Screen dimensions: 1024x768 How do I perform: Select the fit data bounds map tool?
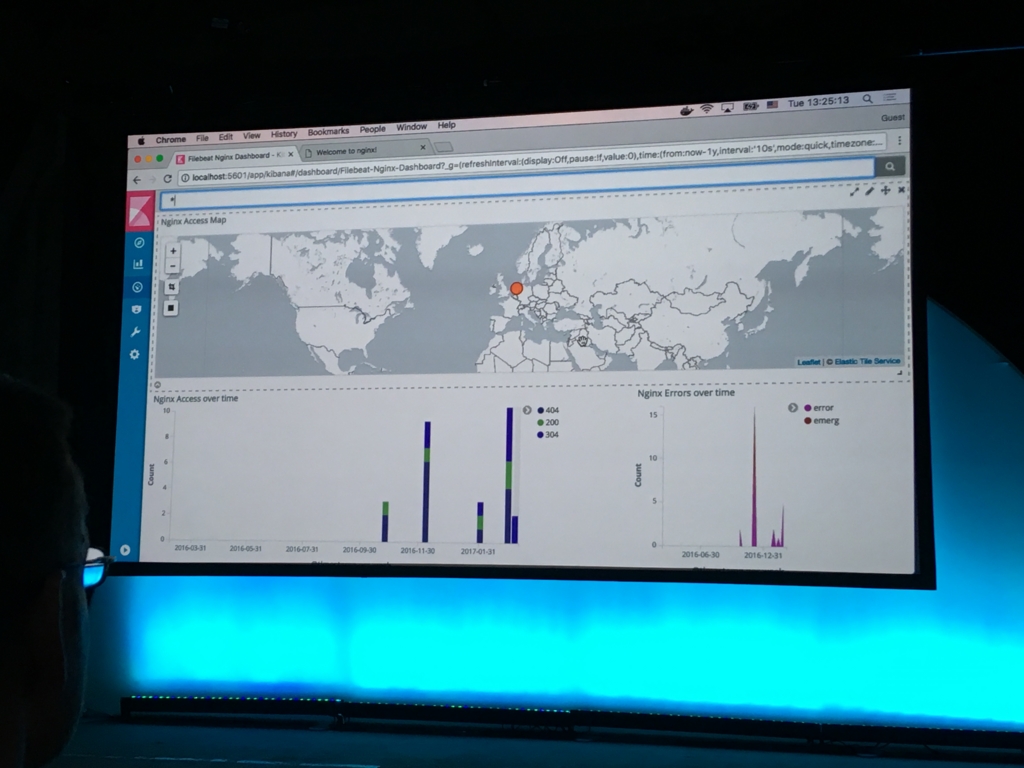point(172,287)
